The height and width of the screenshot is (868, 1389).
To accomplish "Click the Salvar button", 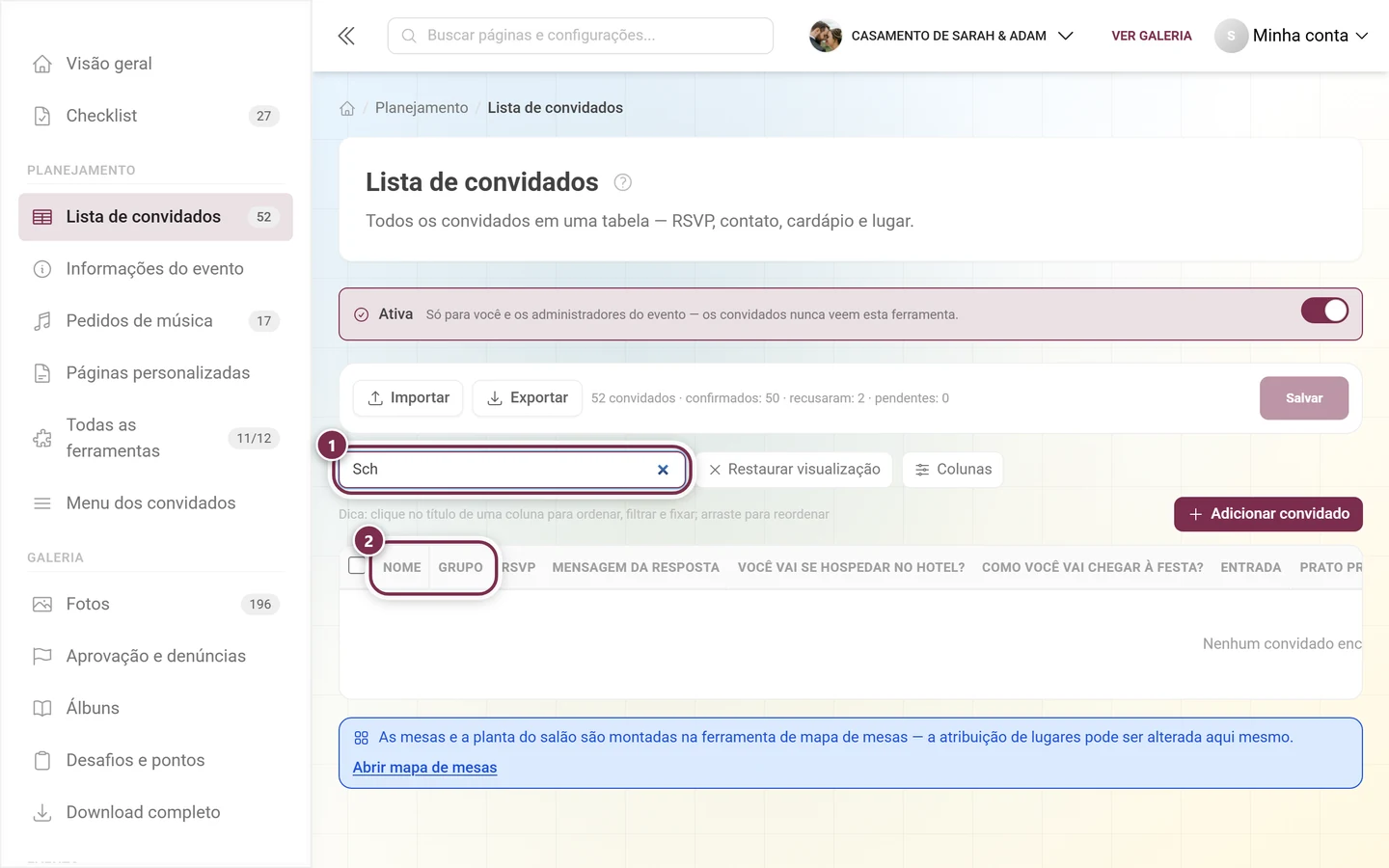I will (x=1304, y=398).
